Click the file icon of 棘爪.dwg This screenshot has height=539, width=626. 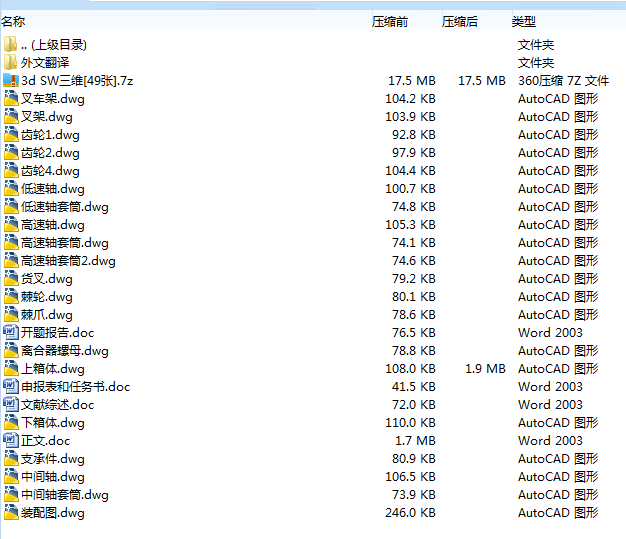tap(11, 314)
